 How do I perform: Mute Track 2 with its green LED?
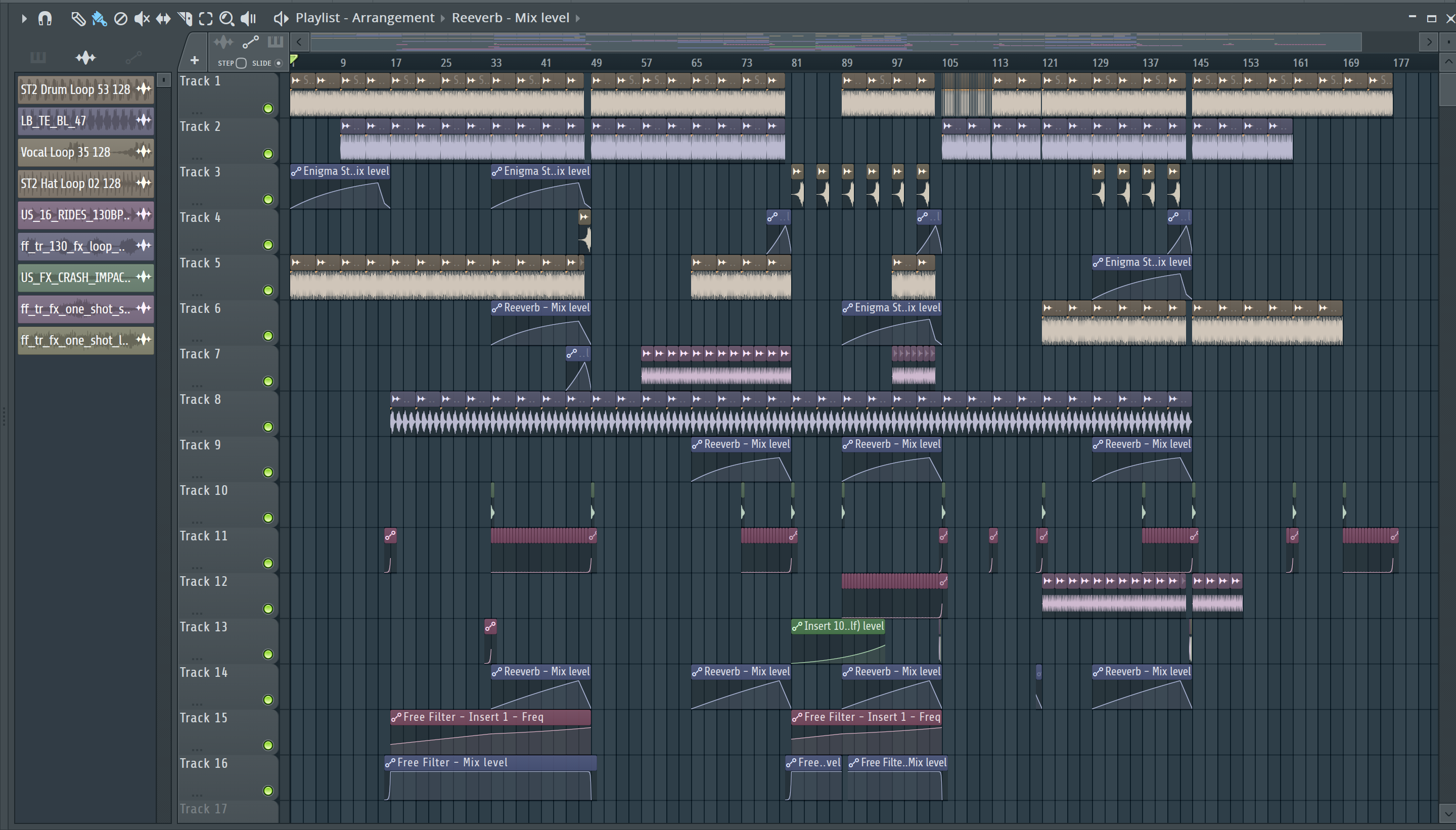click(x=268, y=154)
